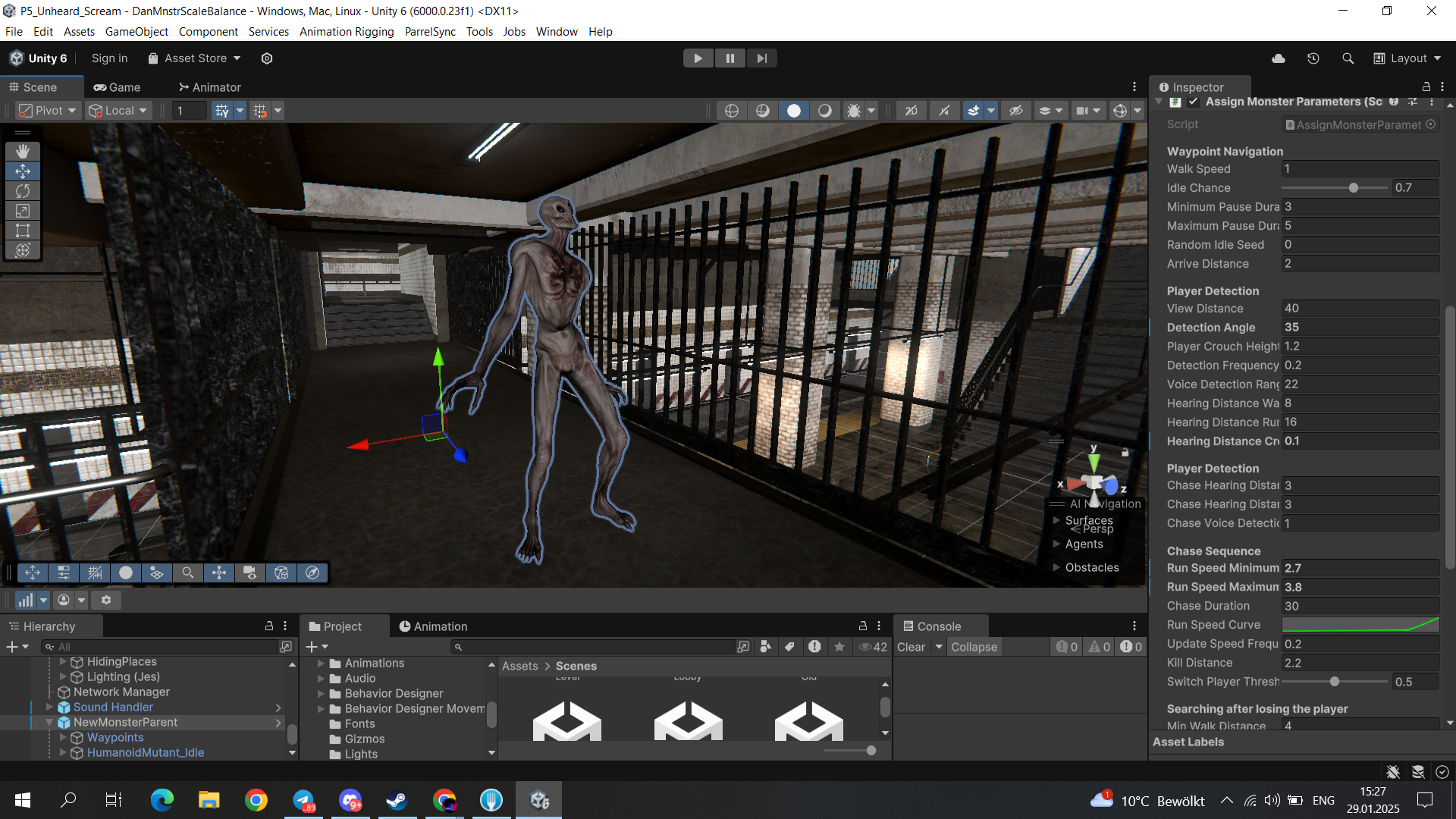This screenshot has width=1456, height=819.
Task: Open Unity cloud services icon
Action: (x=1279, y=58)
